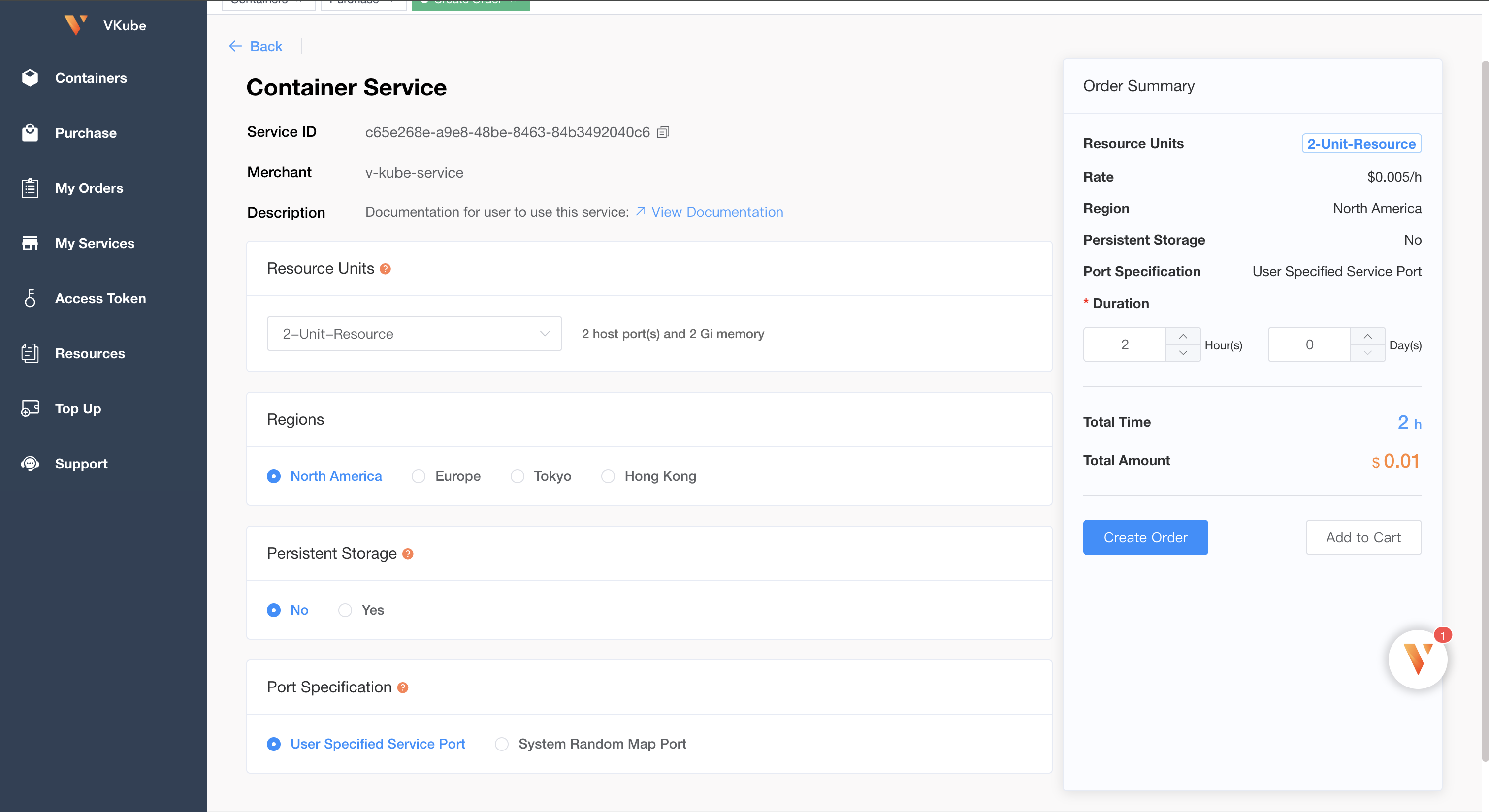Click the Total Time value 2 h
1489x812 pixels.
coord(1409,422)
